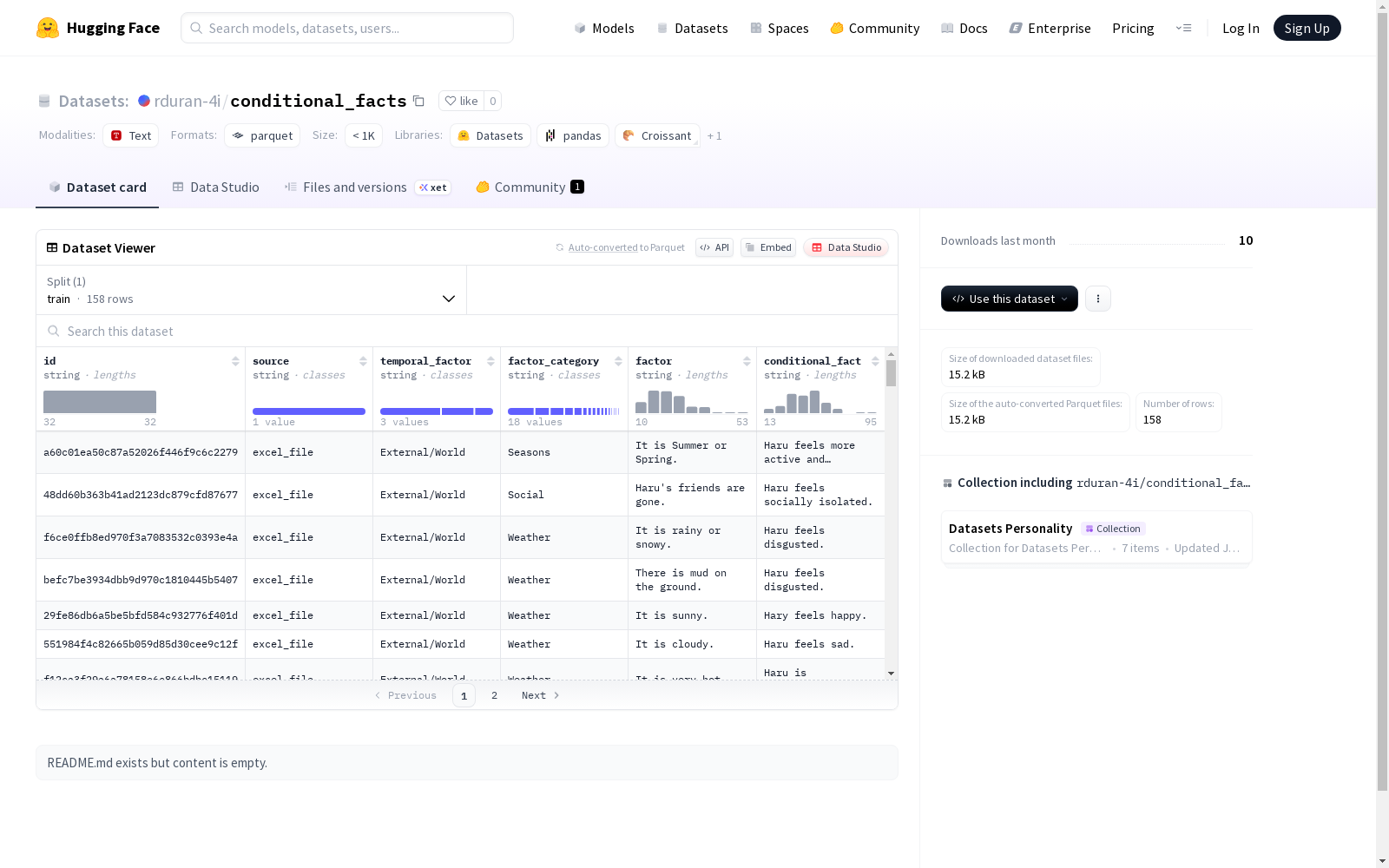This screenshot has height=868, width=1389.
Task: Click the cell 'Haru's friends are gone.'
Action: pyautogui.click(x=693, y=495)
